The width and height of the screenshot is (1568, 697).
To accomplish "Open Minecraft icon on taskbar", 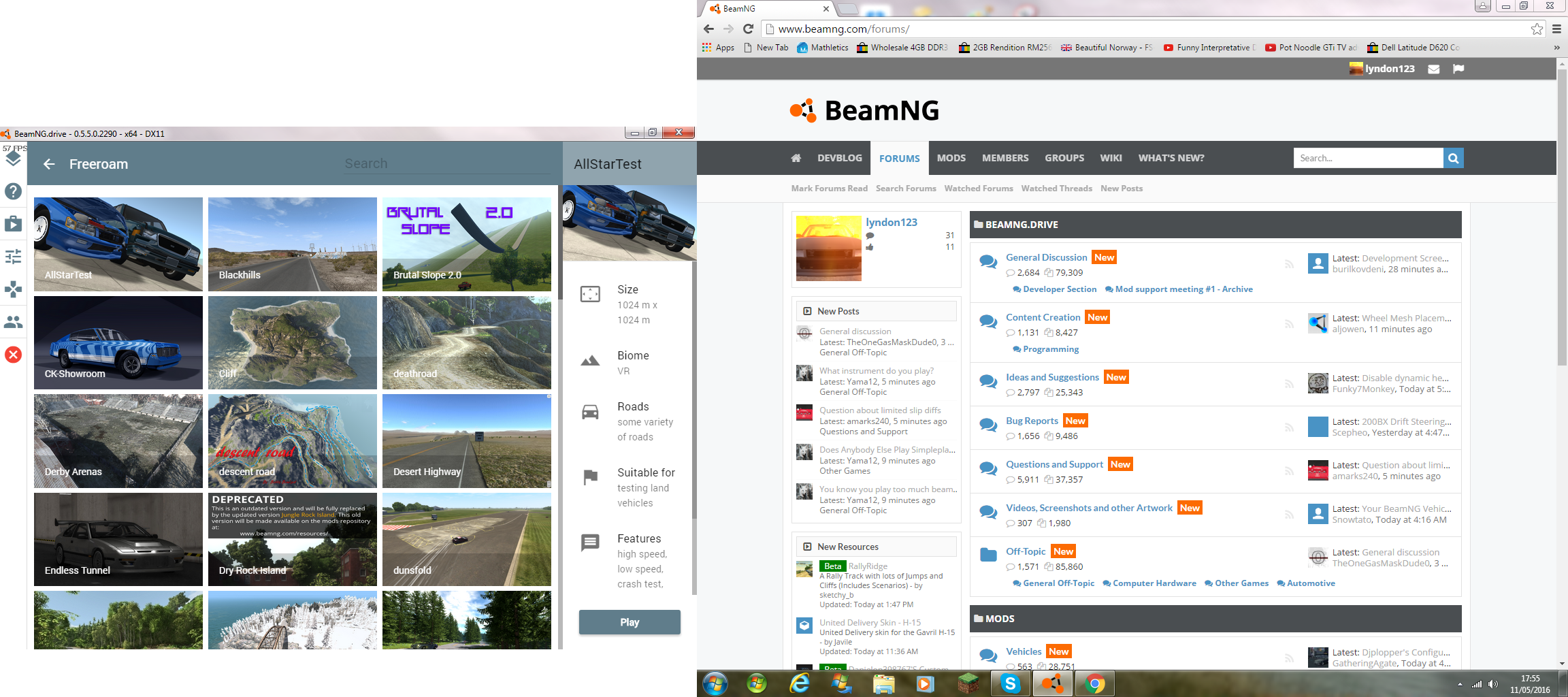I will pyautogui.click(x=968, y=683).
